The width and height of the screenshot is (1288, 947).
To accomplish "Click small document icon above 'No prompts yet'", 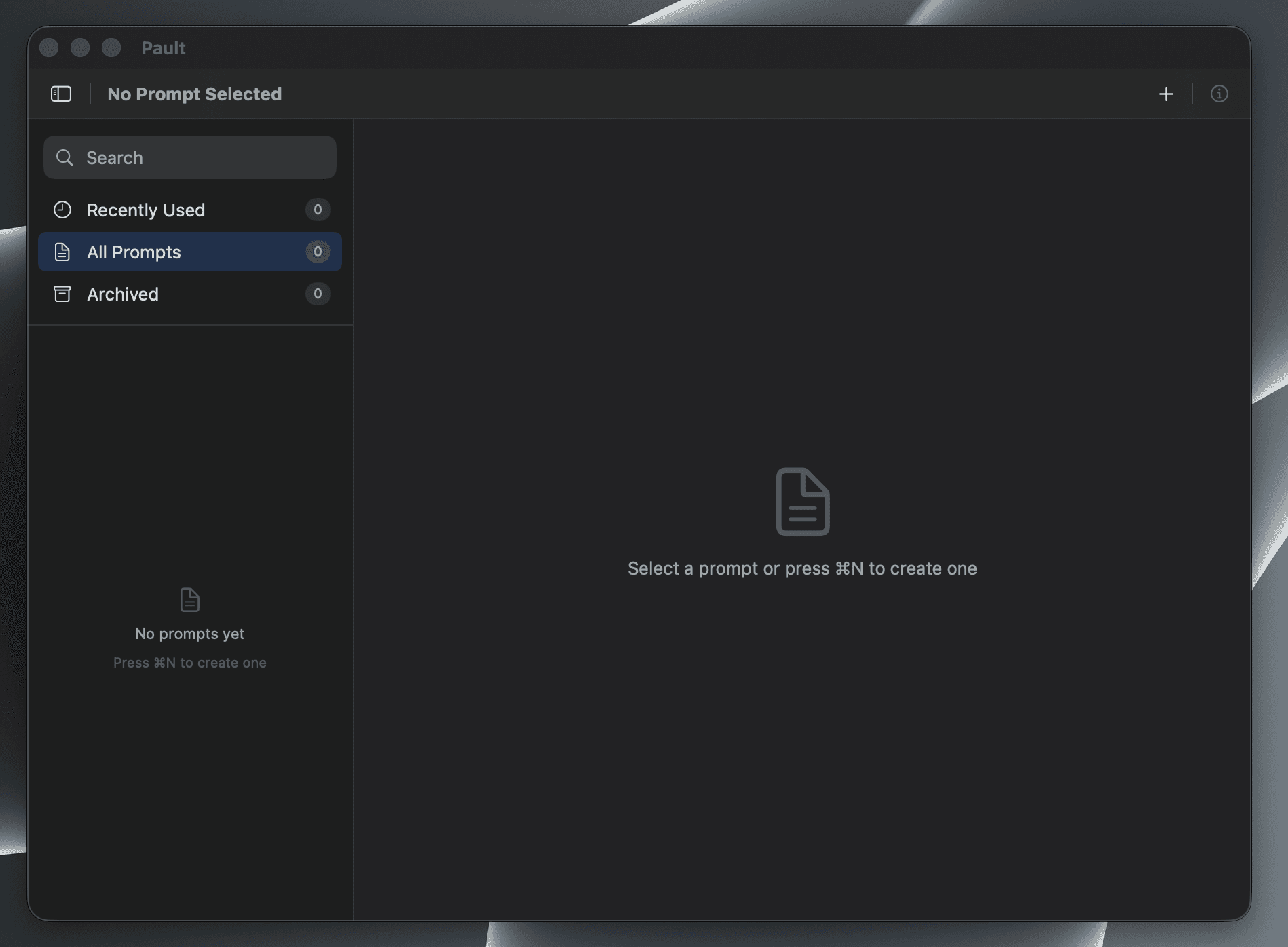I will 190,600.
